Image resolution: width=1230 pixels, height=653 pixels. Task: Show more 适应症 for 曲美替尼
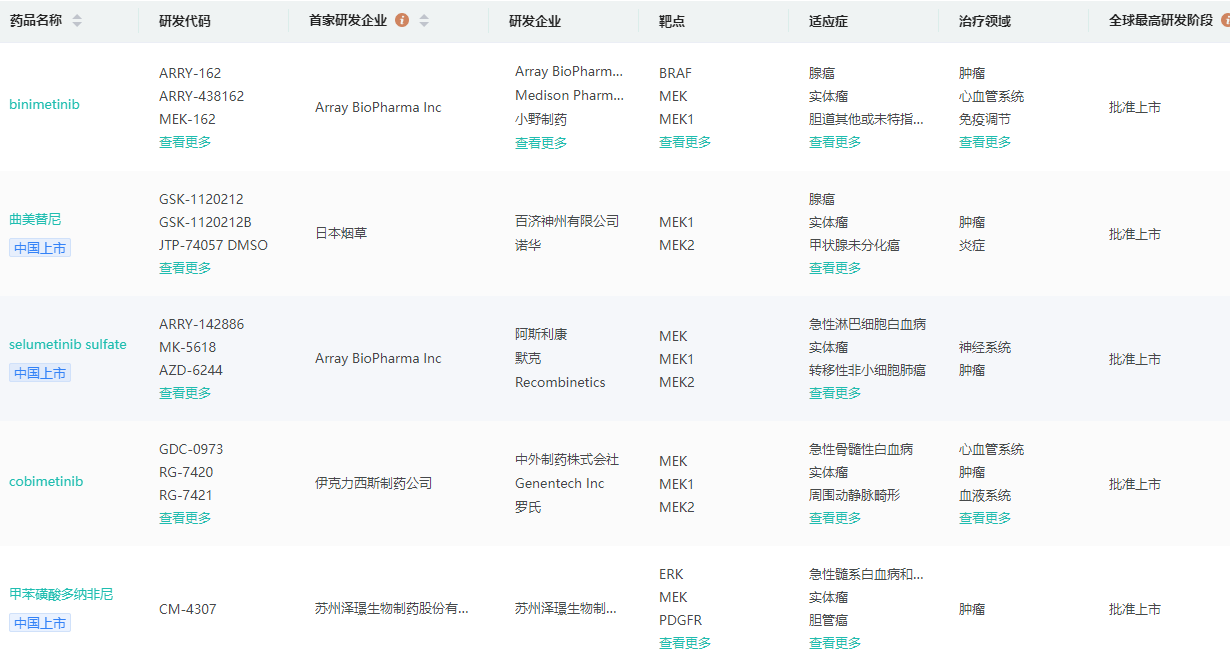[x=835, y=268]
